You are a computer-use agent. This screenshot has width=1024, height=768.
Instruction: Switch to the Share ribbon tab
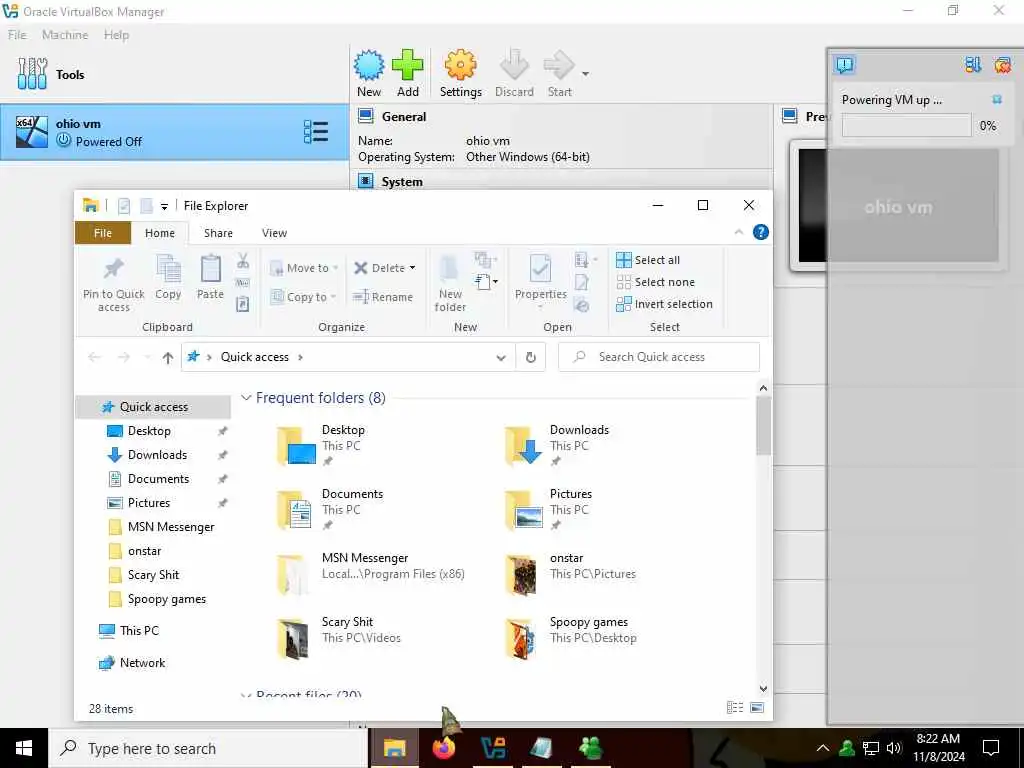pyautogui.click(x=218, y=233)
